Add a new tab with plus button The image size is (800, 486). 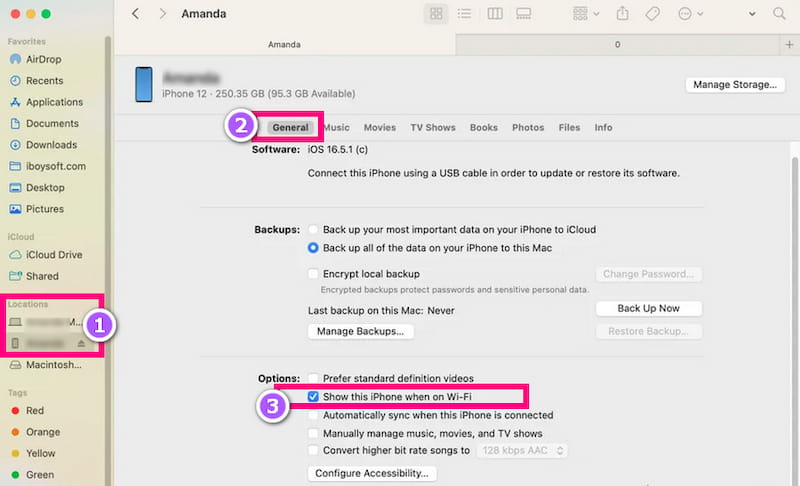click(x=789, y=45)
